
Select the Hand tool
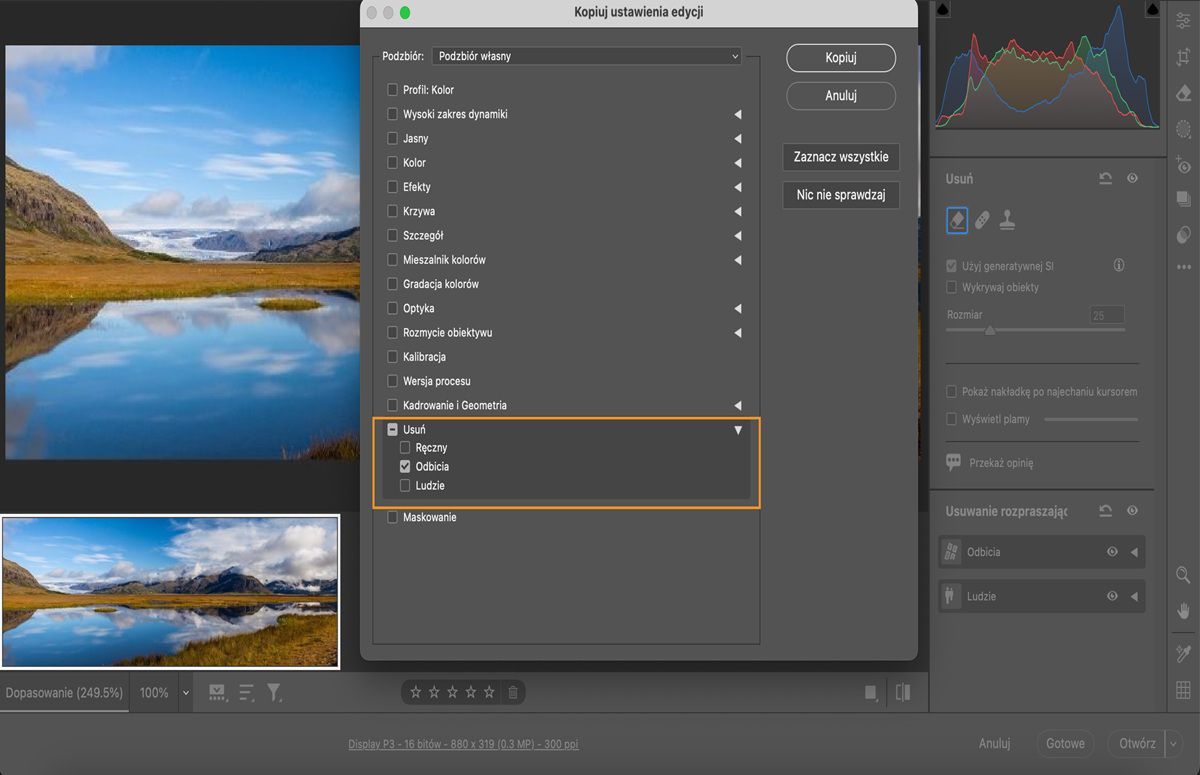[1184, 610]
